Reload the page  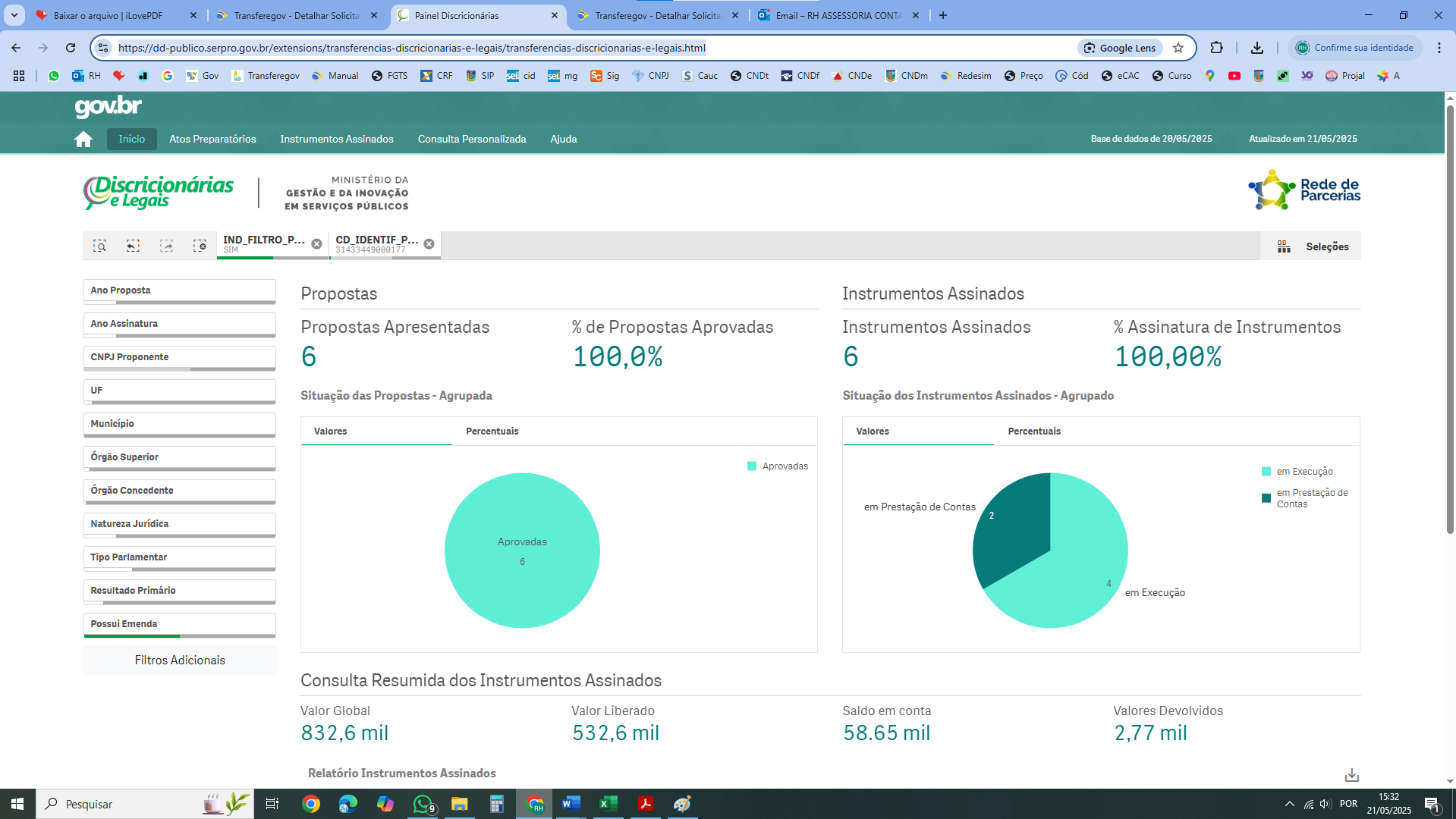71,48
